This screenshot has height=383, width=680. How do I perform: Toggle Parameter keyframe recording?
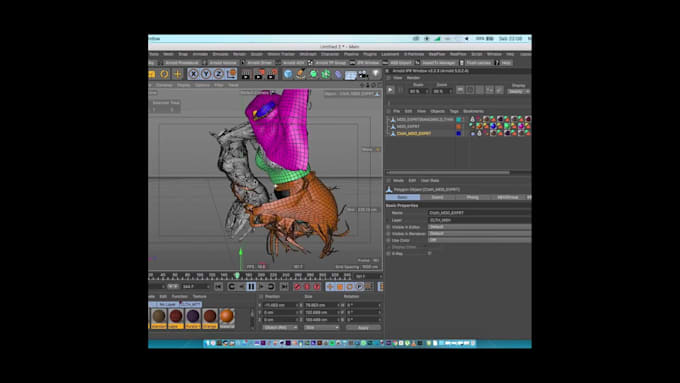click(x=360, y=286)
